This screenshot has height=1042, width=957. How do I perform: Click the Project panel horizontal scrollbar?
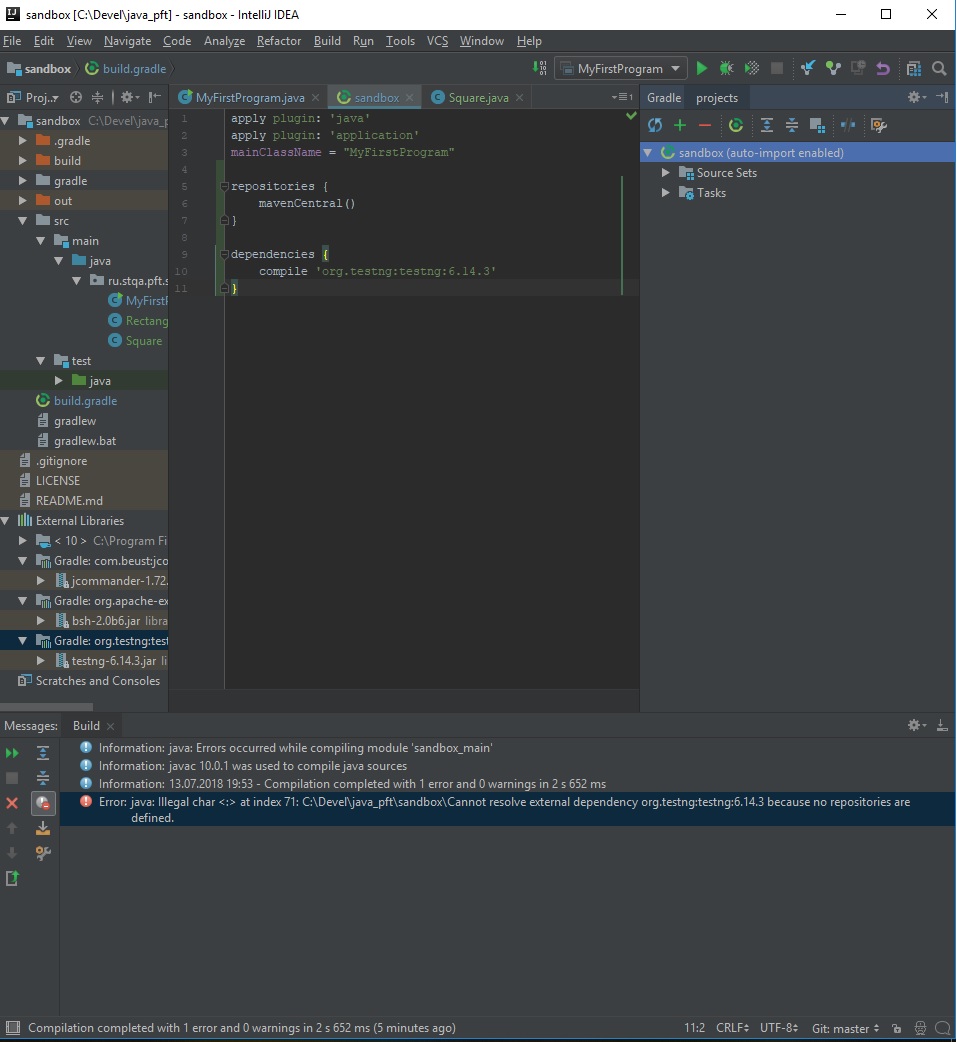tap(47, 706)
